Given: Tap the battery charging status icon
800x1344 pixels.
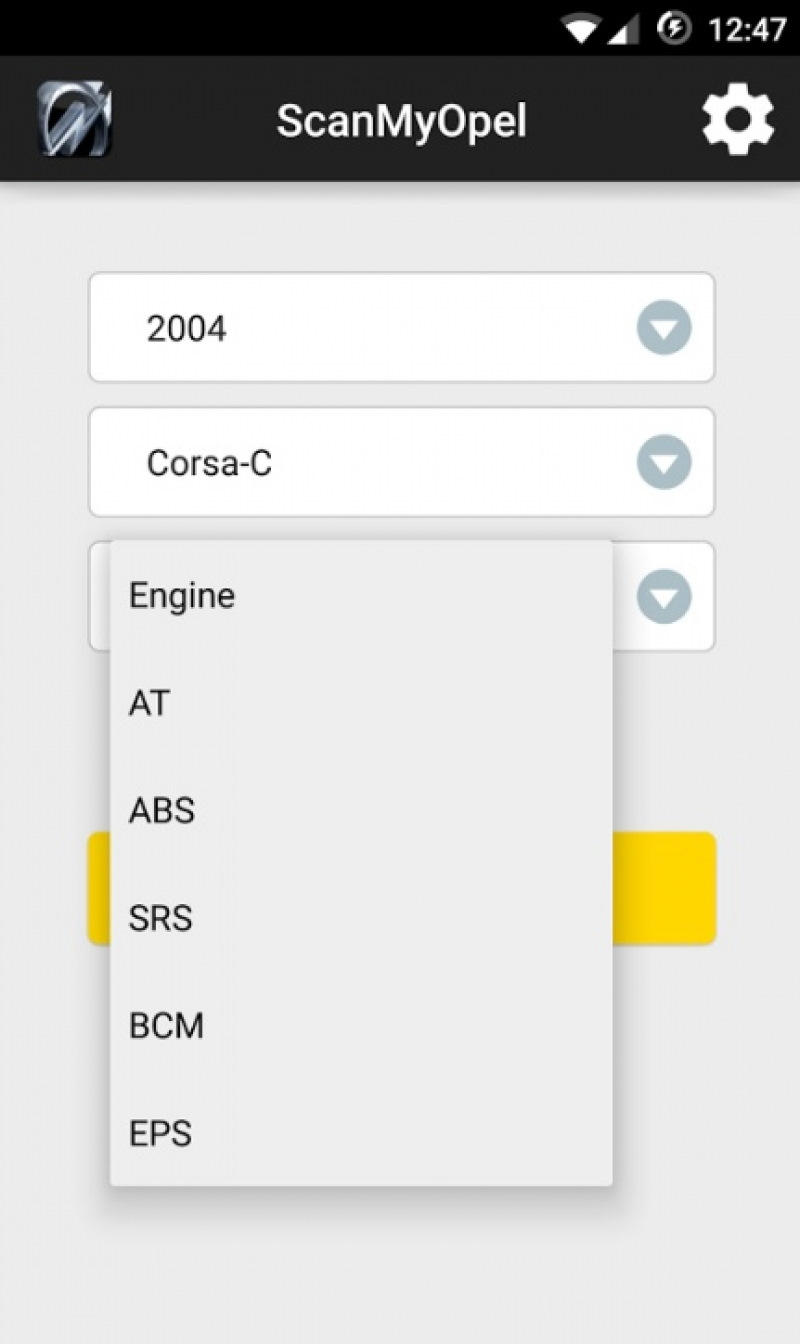Looking at the screenshot, I should tap(674, 28).
